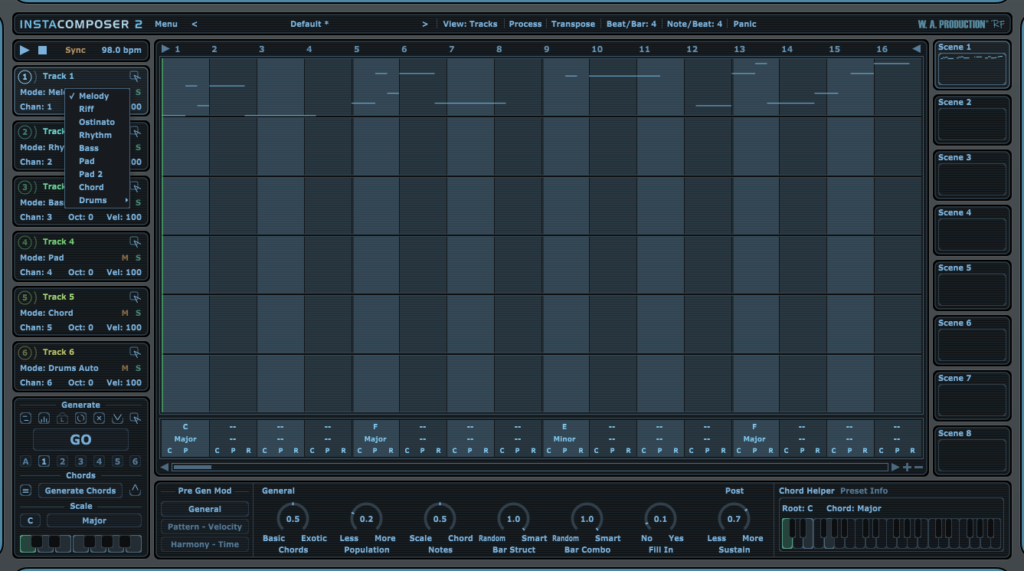The width and height of the screenshot is (1024, 571).
Task: Click the drag cursor icon in Generate panel
Action: (x=135, y=418)
